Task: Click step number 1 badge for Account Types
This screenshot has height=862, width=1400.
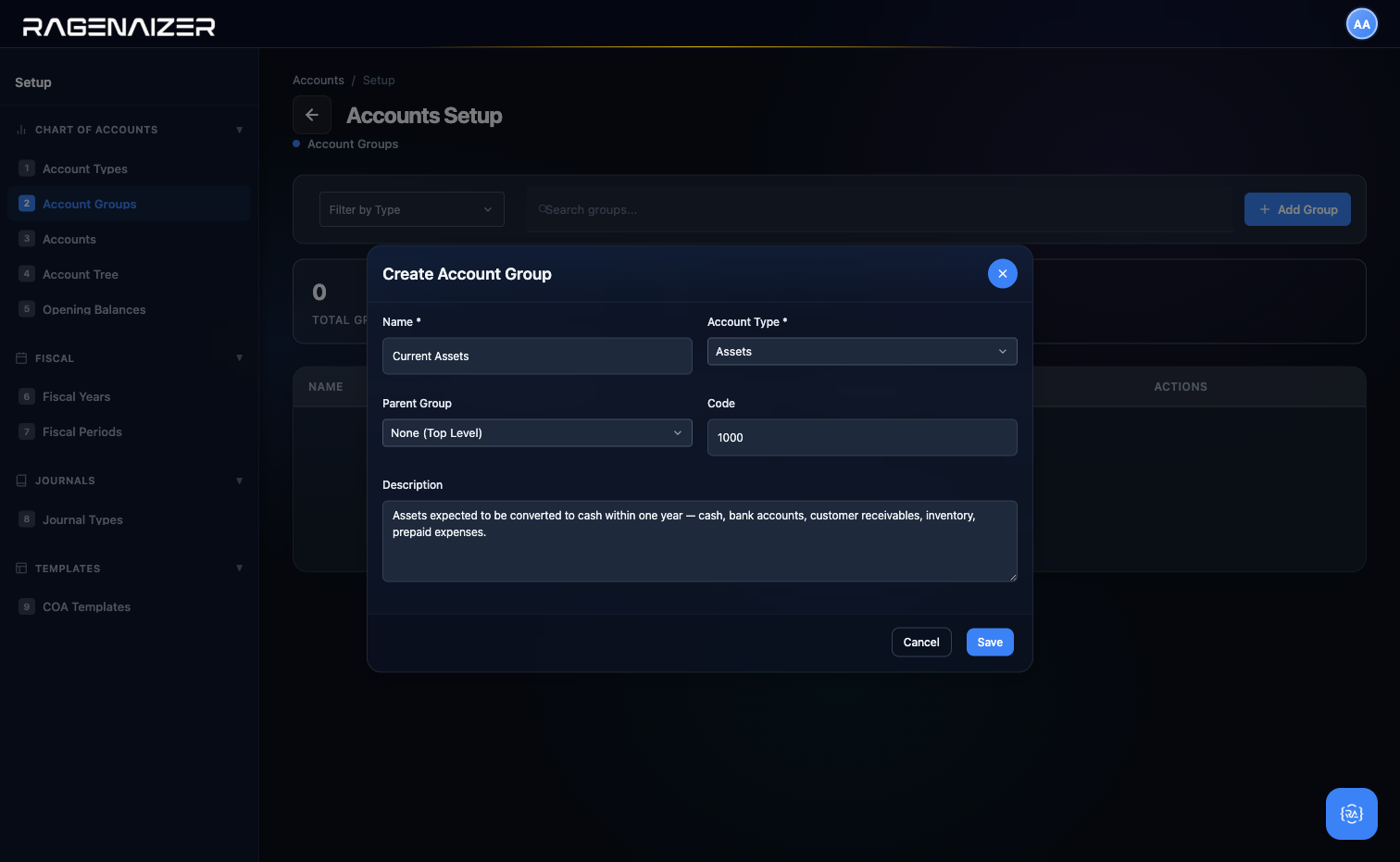Action: (27, 169)
